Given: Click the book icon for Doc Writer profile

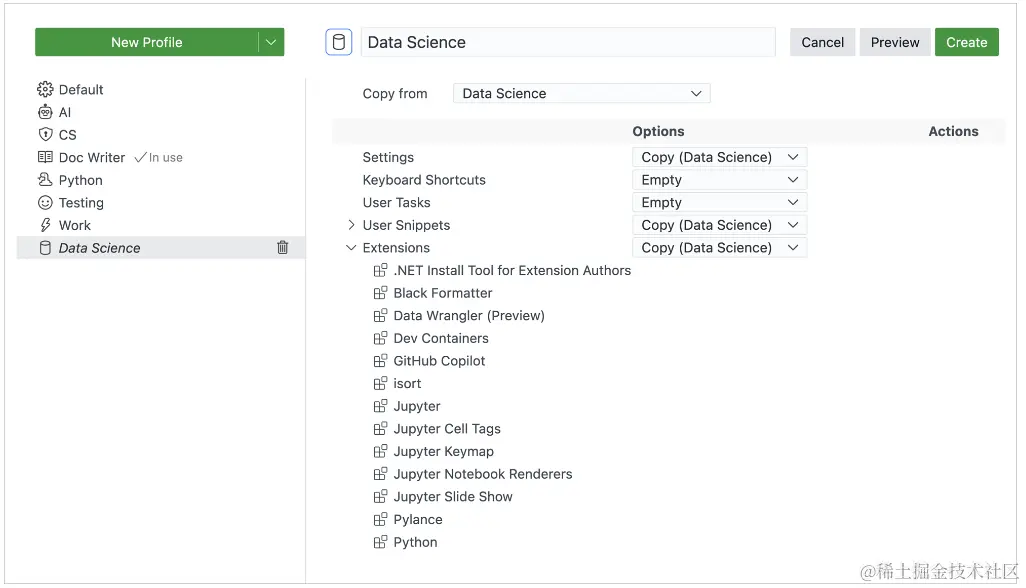Looking at the screenshot, I should point(45,158).
